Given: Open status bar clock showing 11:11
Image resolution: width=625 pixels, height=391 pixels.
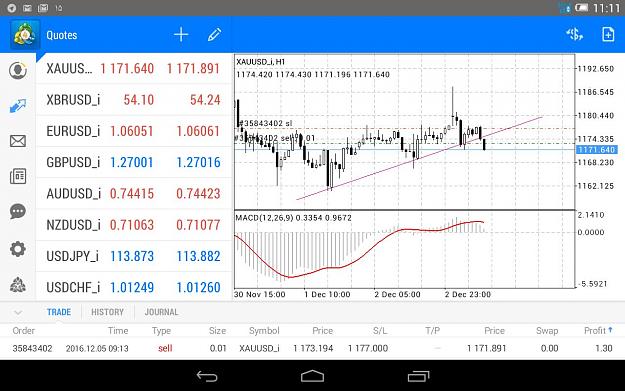Looking at the screenshot, I should (x=606, y=8).
